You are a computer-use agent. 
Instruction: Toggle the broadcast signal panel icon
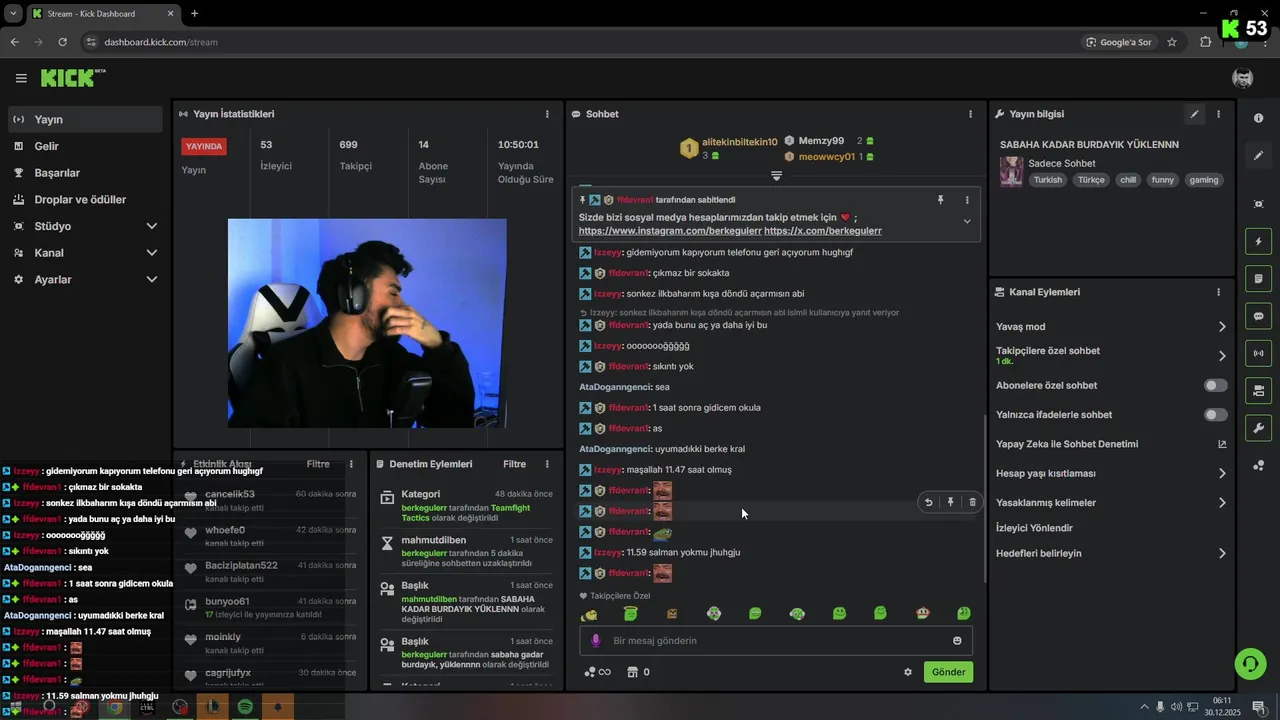pos(1258,353)
